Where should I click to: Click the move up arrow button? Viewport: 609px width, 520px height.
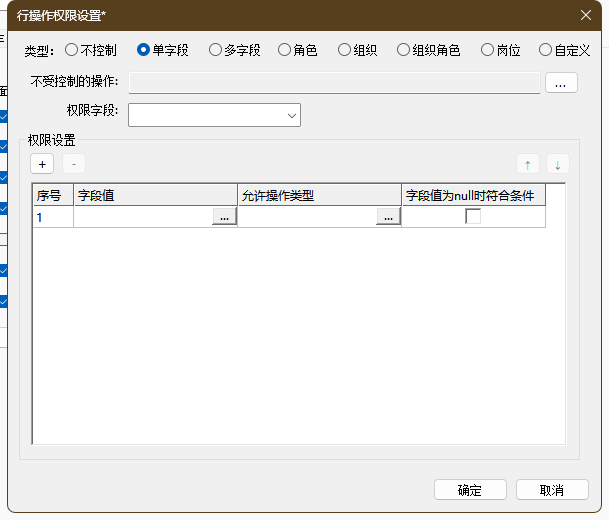tap(527, 164)
